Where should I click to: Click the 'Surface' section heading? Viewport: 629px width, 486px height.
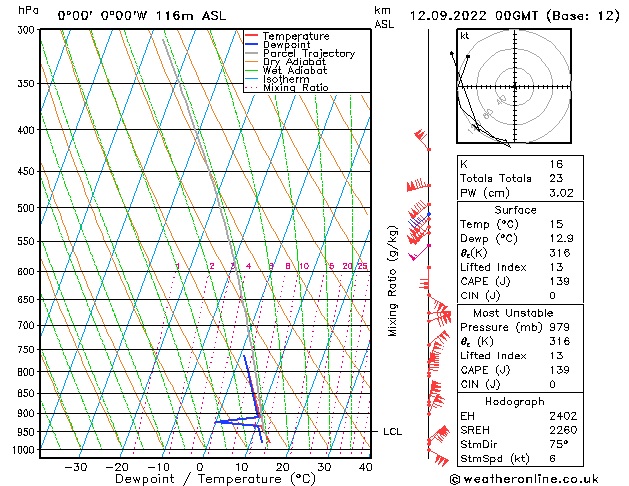(x=515, y=210)
